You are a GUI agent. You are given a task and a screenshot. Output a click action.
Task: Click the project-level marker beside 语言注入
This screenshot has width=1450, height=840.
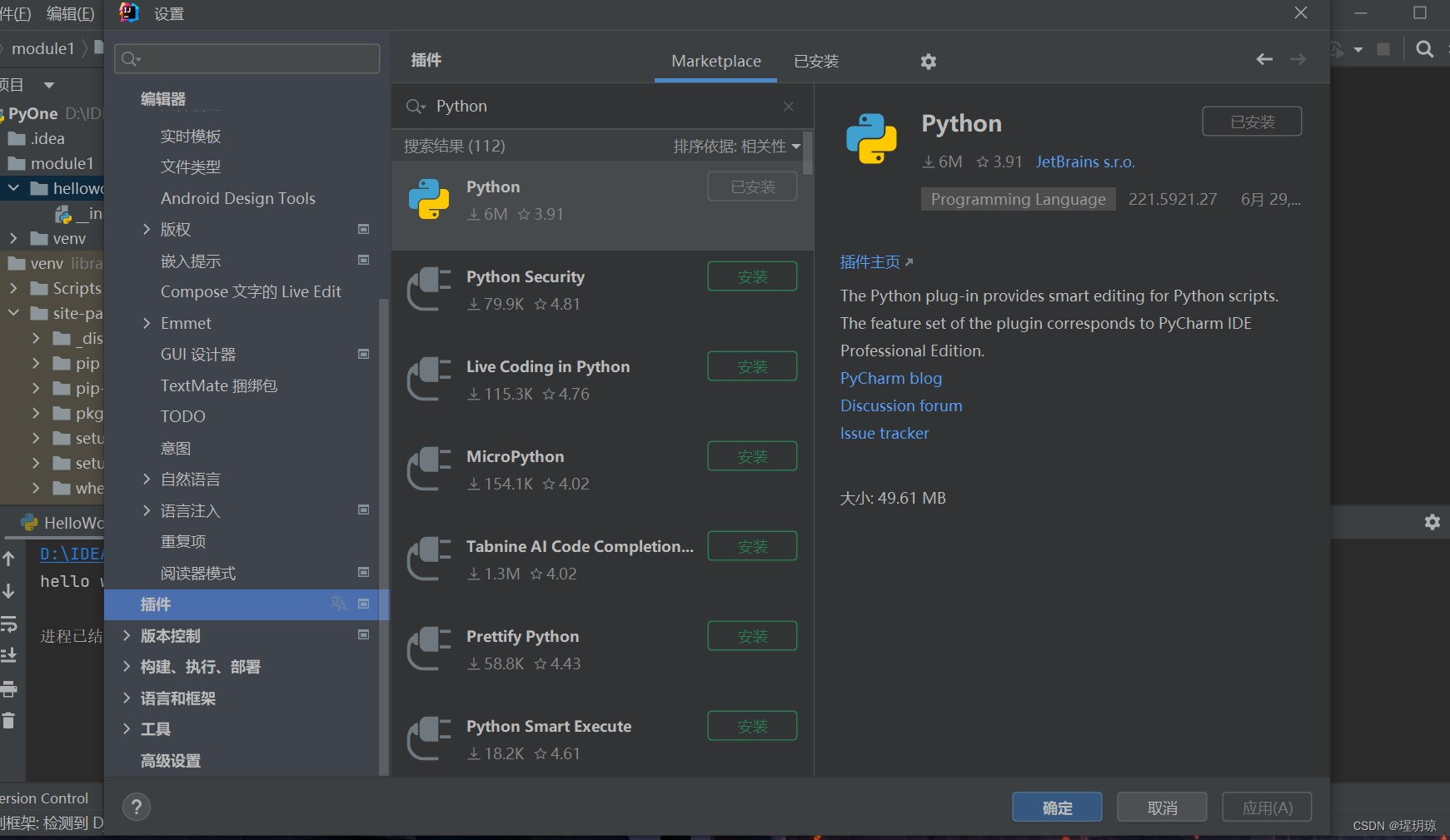(363, 509)
